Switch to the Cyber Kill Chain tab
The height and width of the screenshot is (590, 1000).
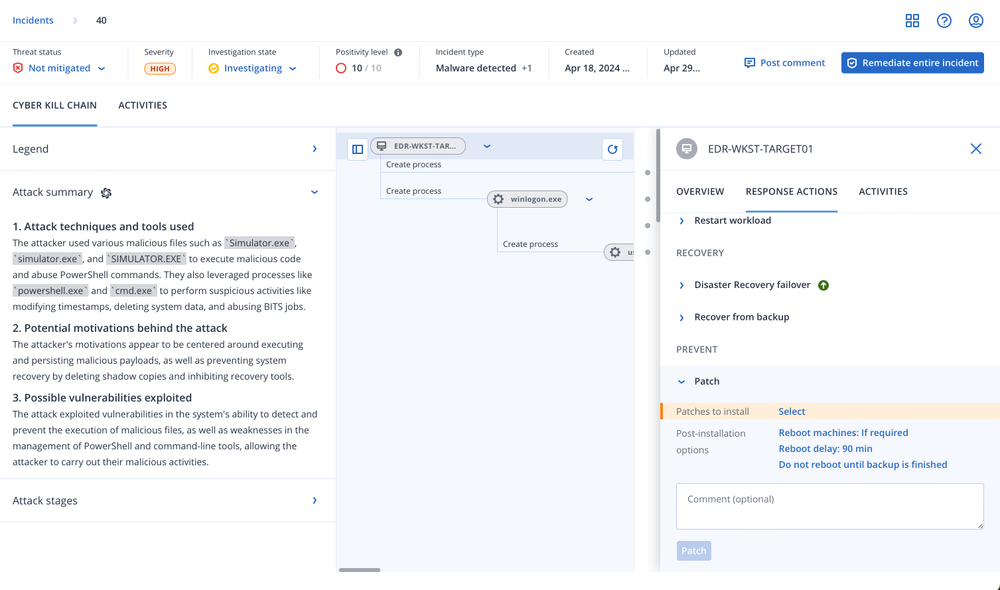pyautogui.click(x=55, y=105)
